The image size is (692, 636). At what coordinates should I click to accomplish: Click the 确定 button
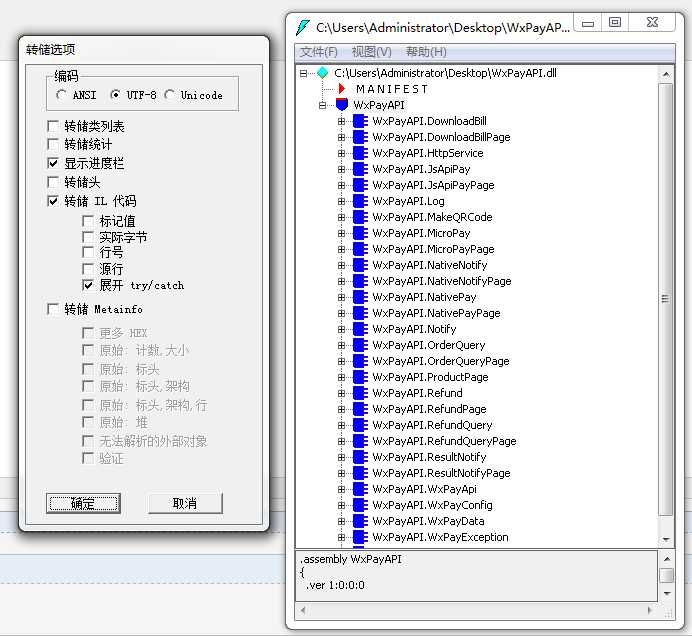click(83, 503)
